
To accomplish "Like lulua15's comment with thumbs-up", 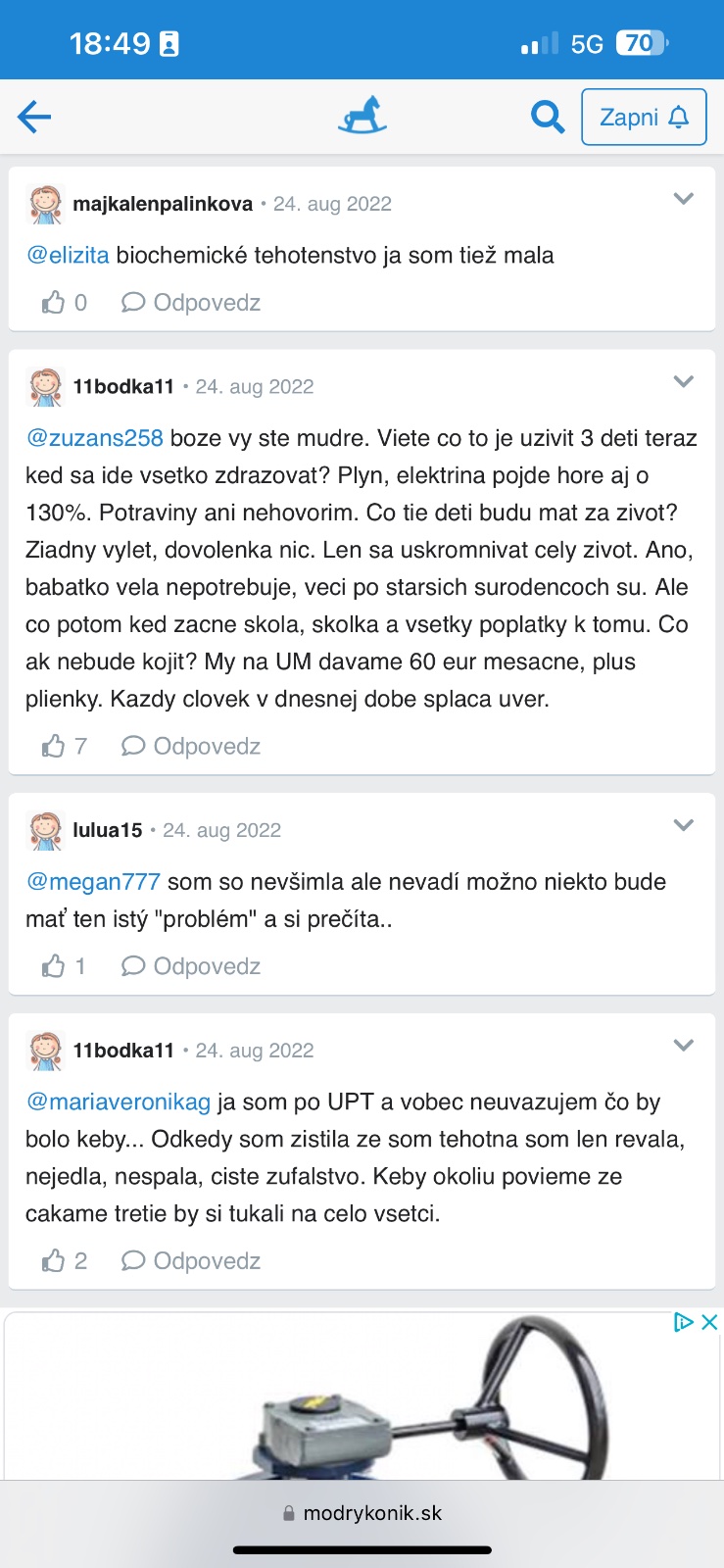I will (x=54, y=967).
